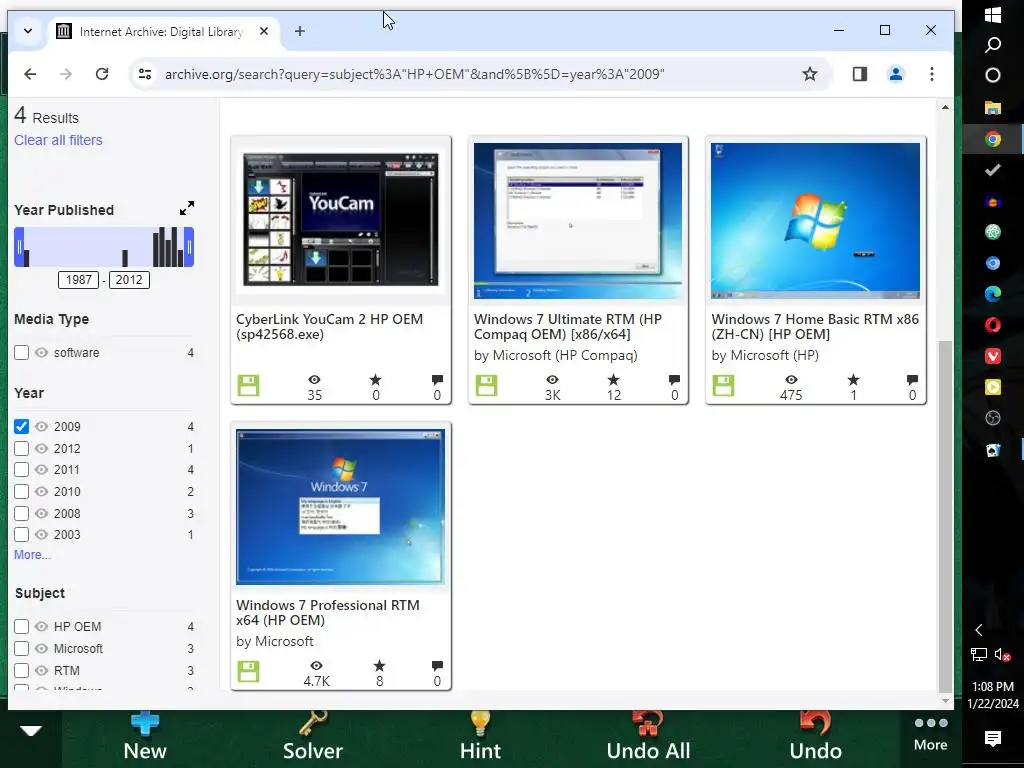Open the Windows 7 Ultimate RTM thumbnail
The image size is (1024, 768).
pyautogui.click(x=578, y=221)
